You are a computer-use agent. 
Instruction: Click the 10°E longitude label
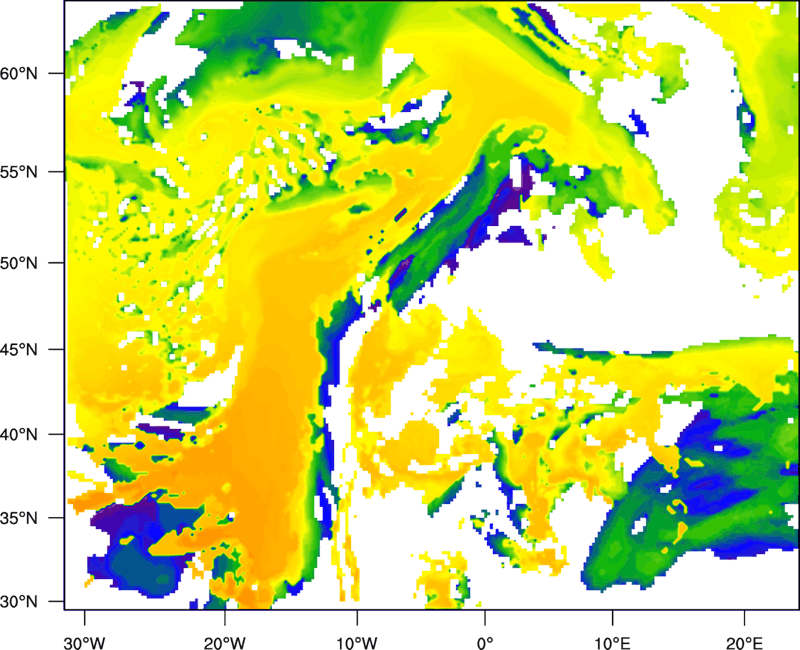point(612,643)
